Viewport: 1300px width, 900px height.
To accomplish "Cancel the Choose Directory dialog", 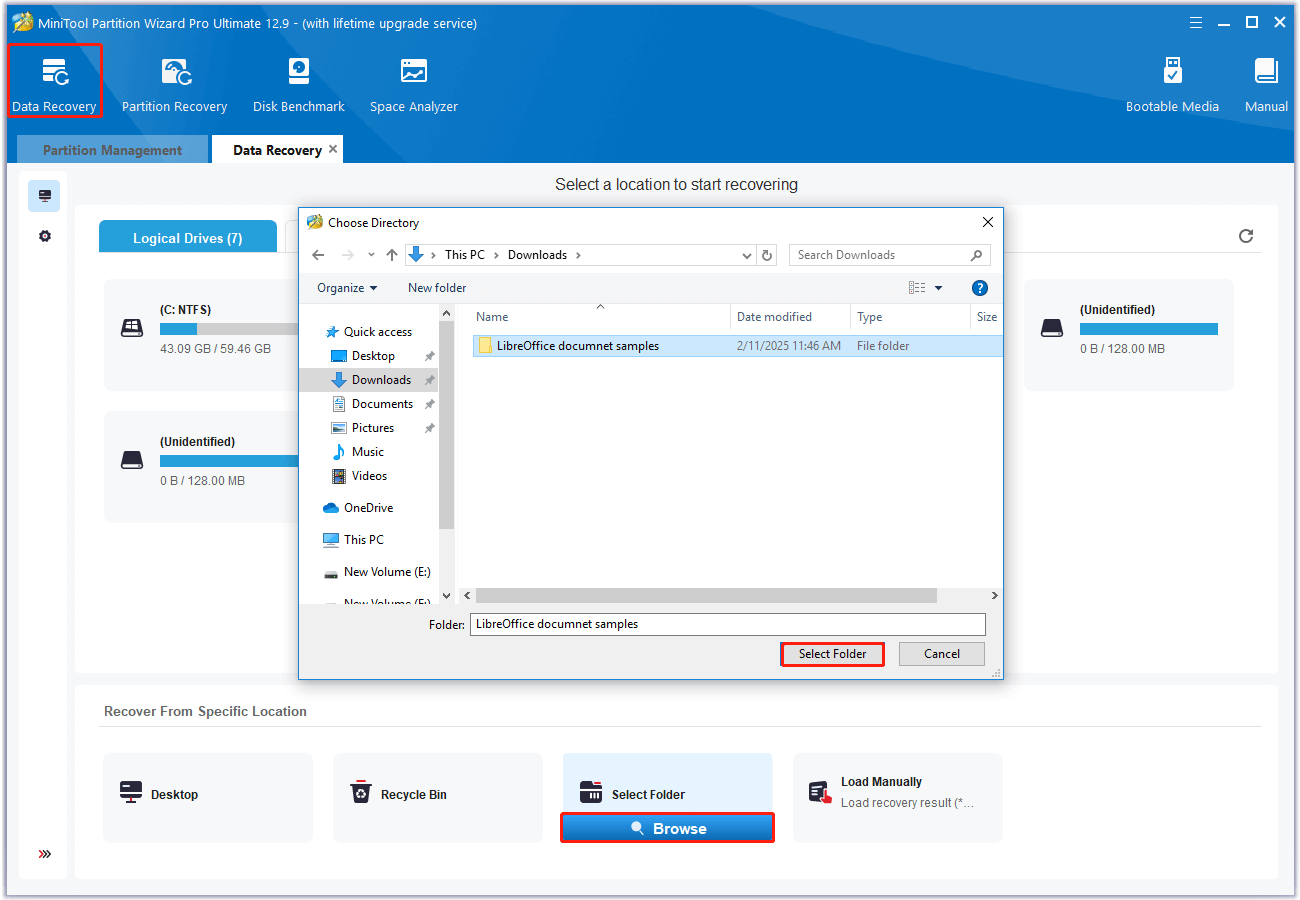I will (x=942, y=654).
